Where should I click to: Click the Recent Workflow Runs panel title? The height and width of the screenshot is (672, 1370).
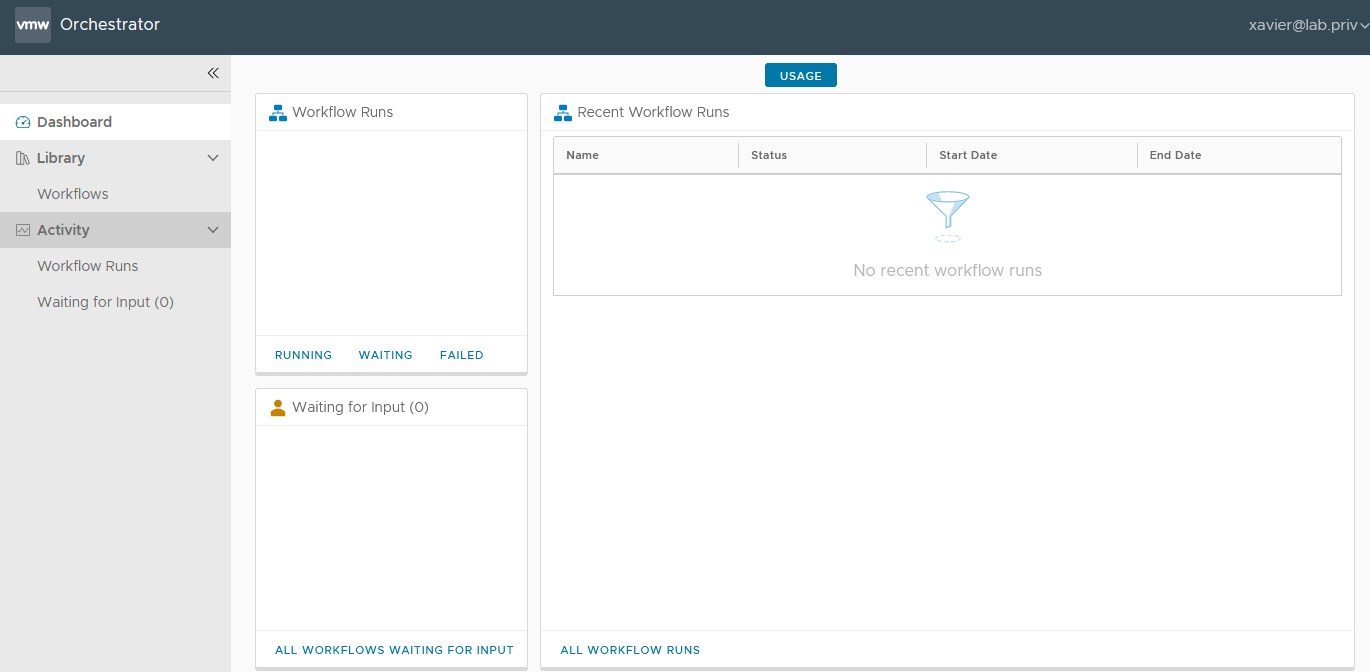coord(653,112)
